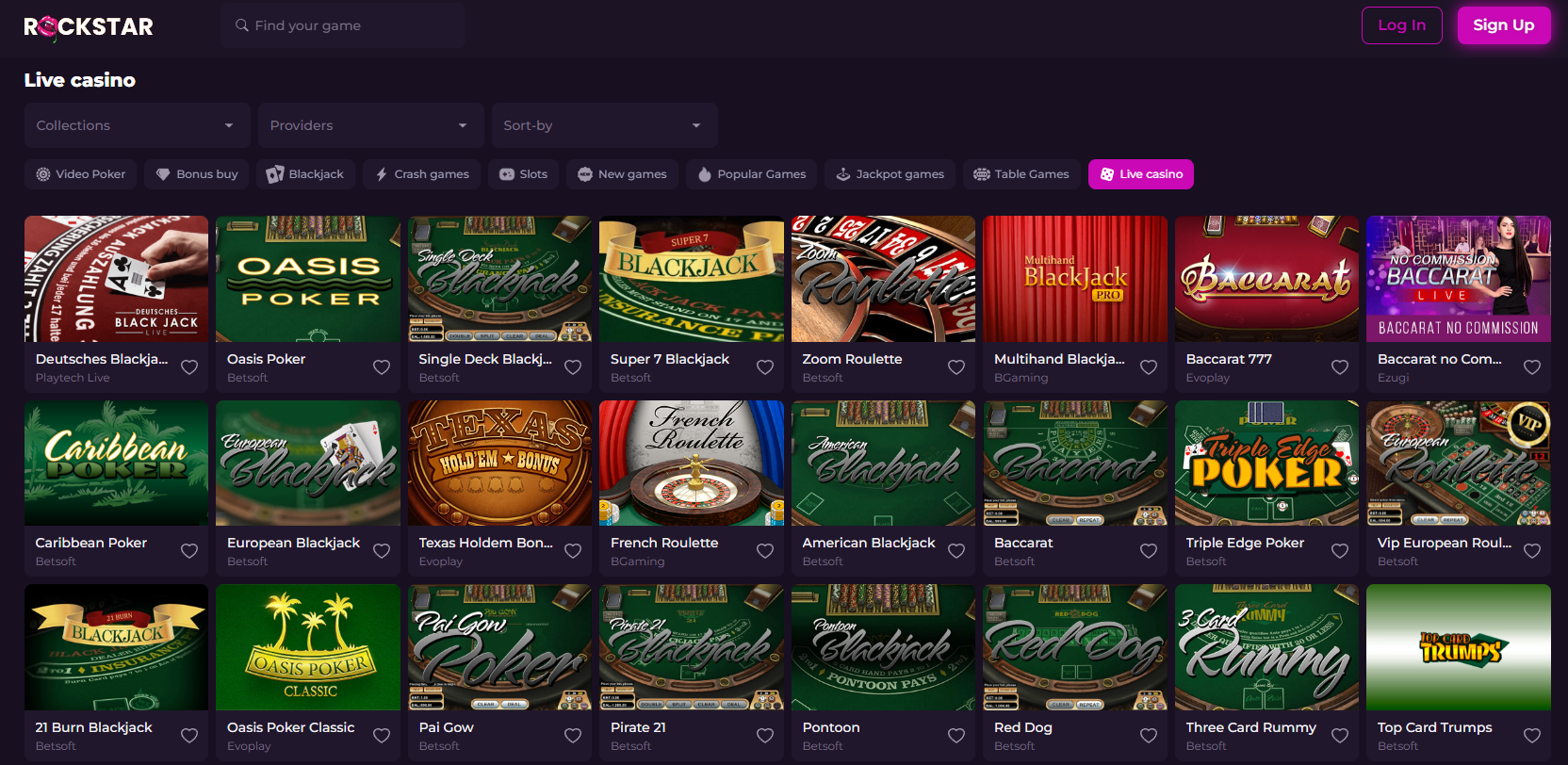1568x765 pixels.
Task: Open Pontoon Blackjack game thumbnail
Action: [x=883, y=647]
